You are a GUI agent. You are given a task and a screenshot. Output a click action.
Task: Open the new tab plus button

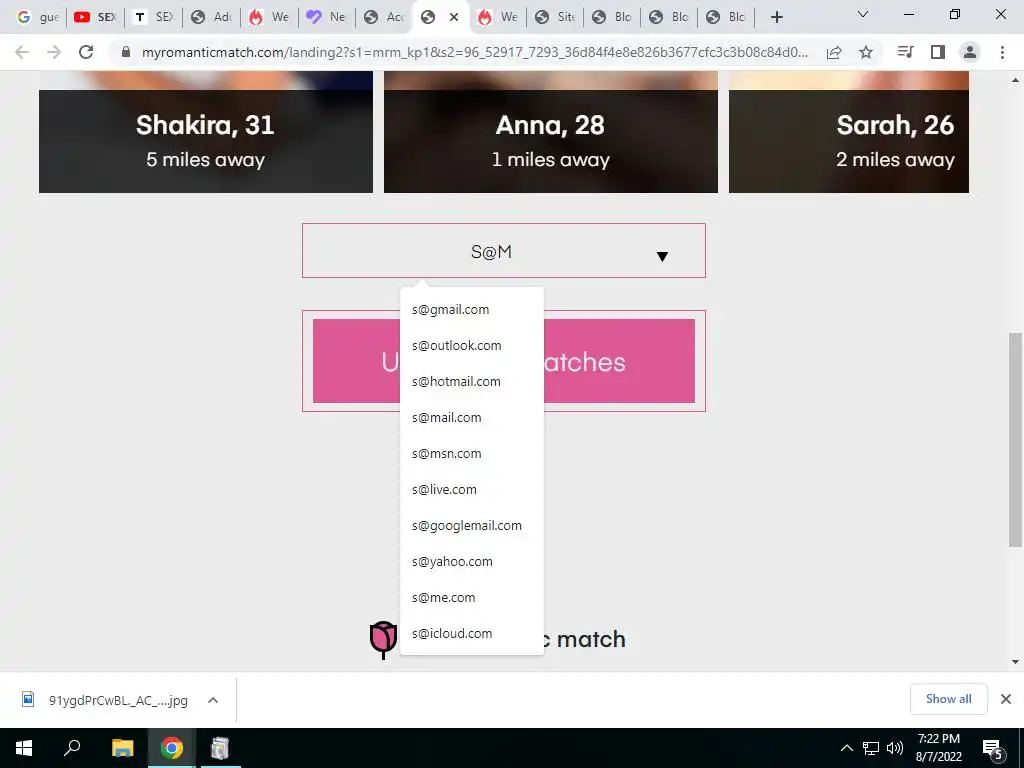pyautogui.click(x=776, y=17)
